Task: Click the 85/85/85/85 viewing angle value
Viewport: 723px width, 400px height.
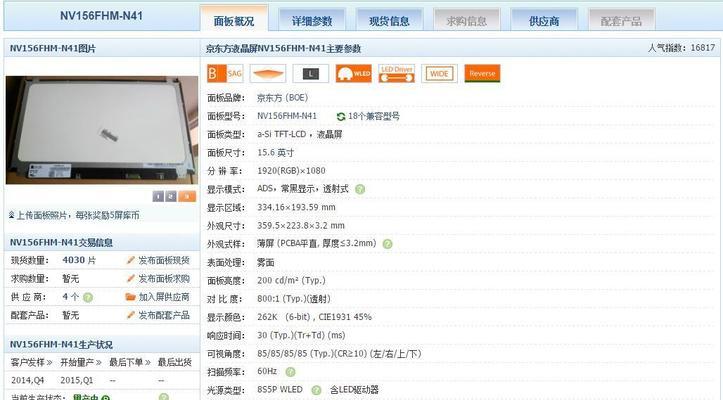Action: tap(339, 354)
